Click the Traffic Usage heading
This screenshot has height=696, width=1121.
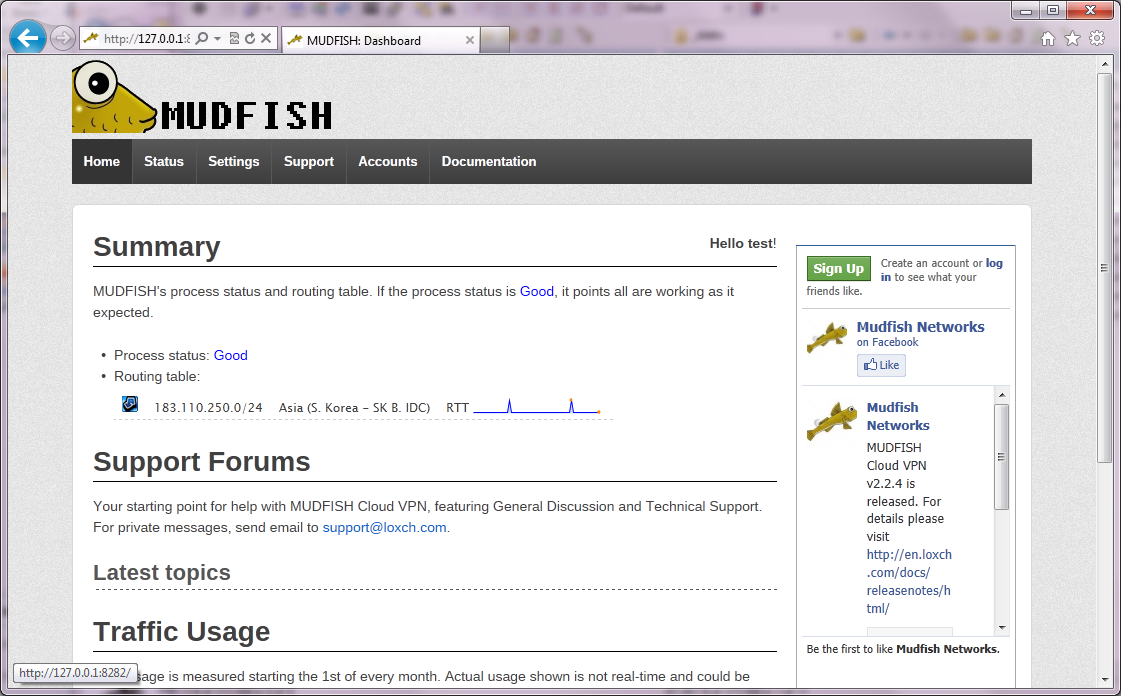pyautogui.click(x=182, y=632)
